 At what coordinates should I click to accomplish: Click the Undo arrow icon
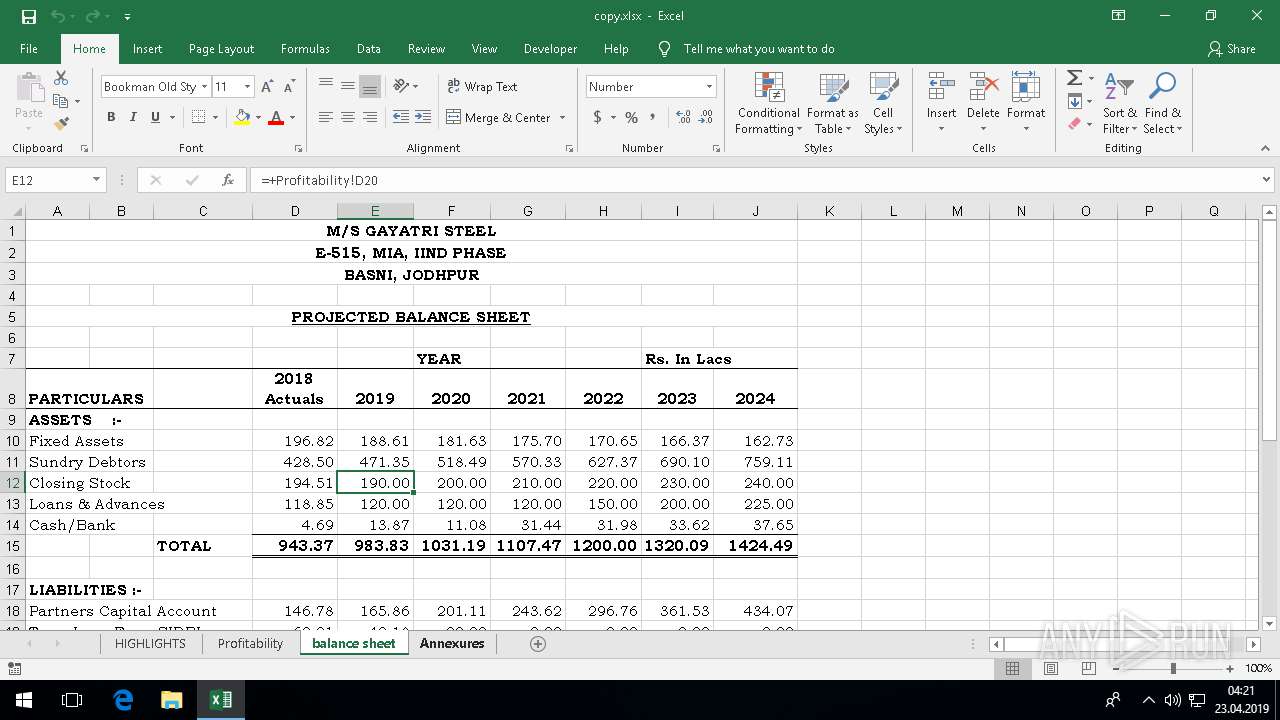coord(58,16)
